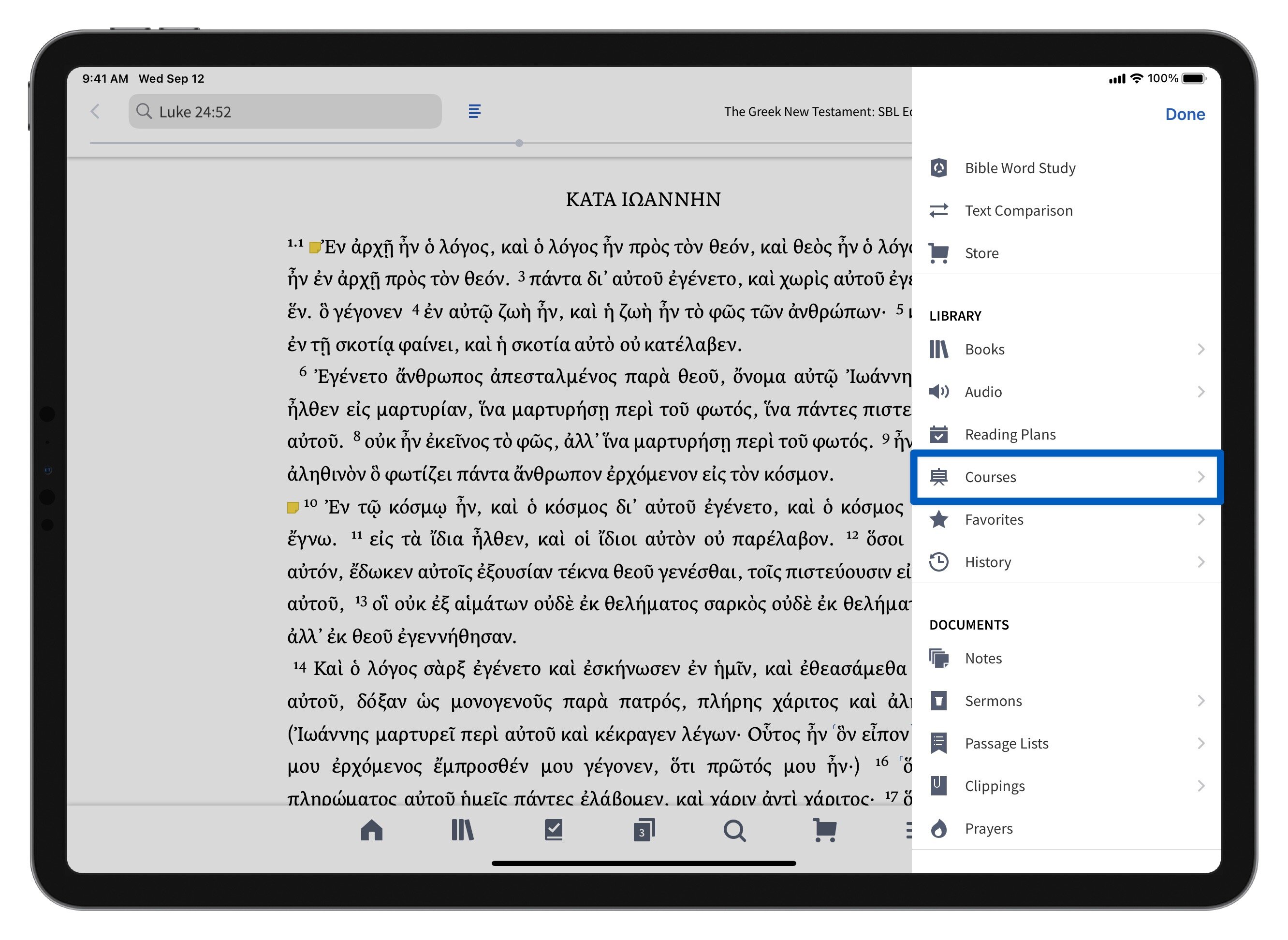This screenshot has width=1288, height=940.
Task: Select Text Comparison menu item
Action: tap(1066, 210)
